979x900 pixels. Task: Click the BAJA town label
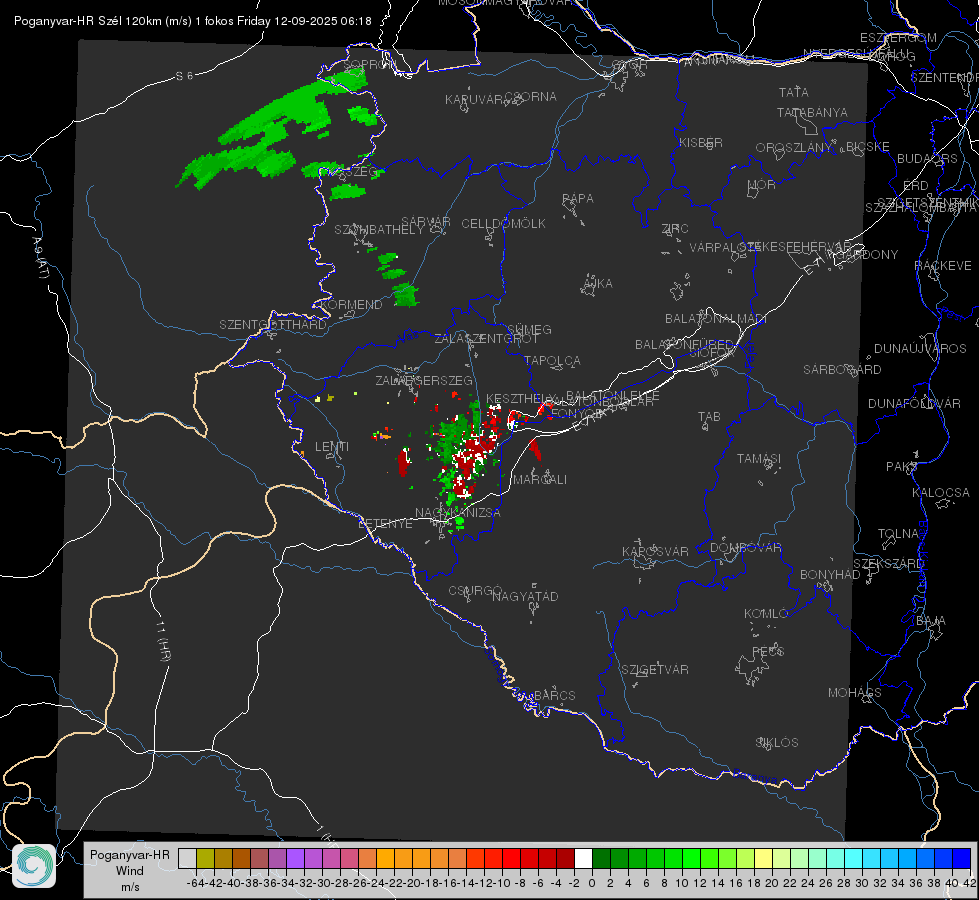(931, 621)
